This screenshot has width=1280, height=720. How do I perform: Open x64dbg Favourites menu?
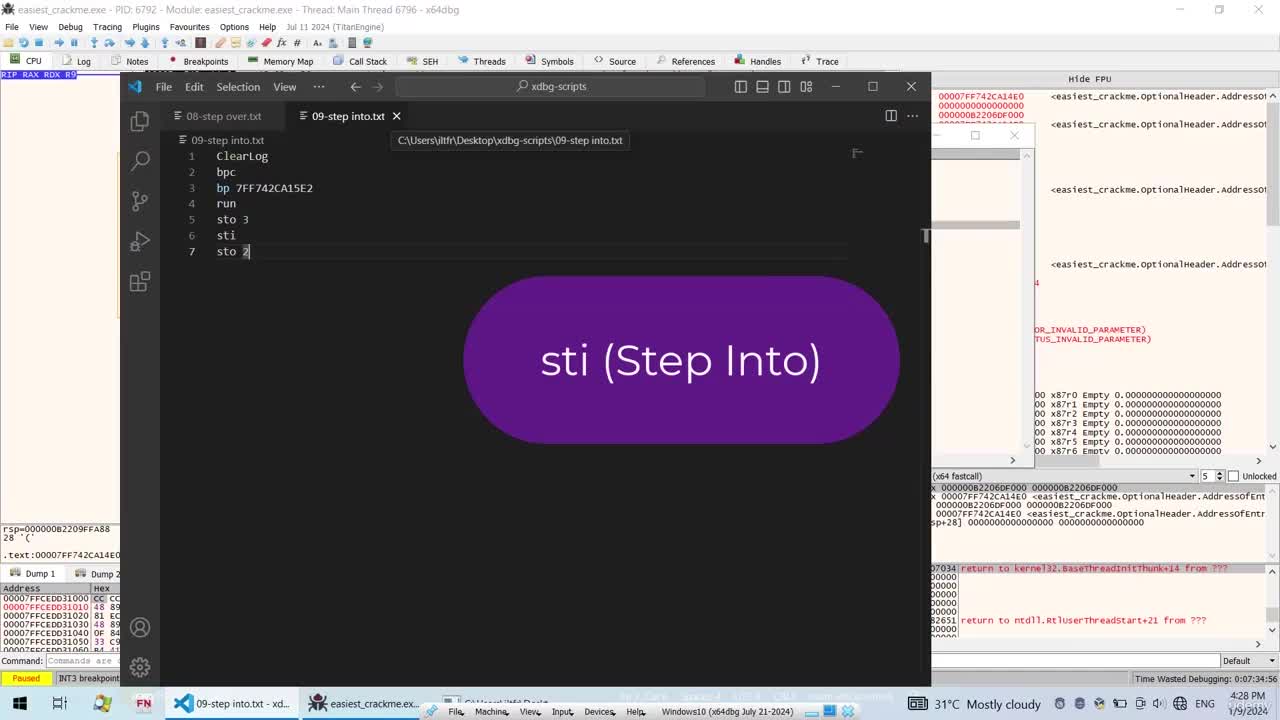point(189,27)
